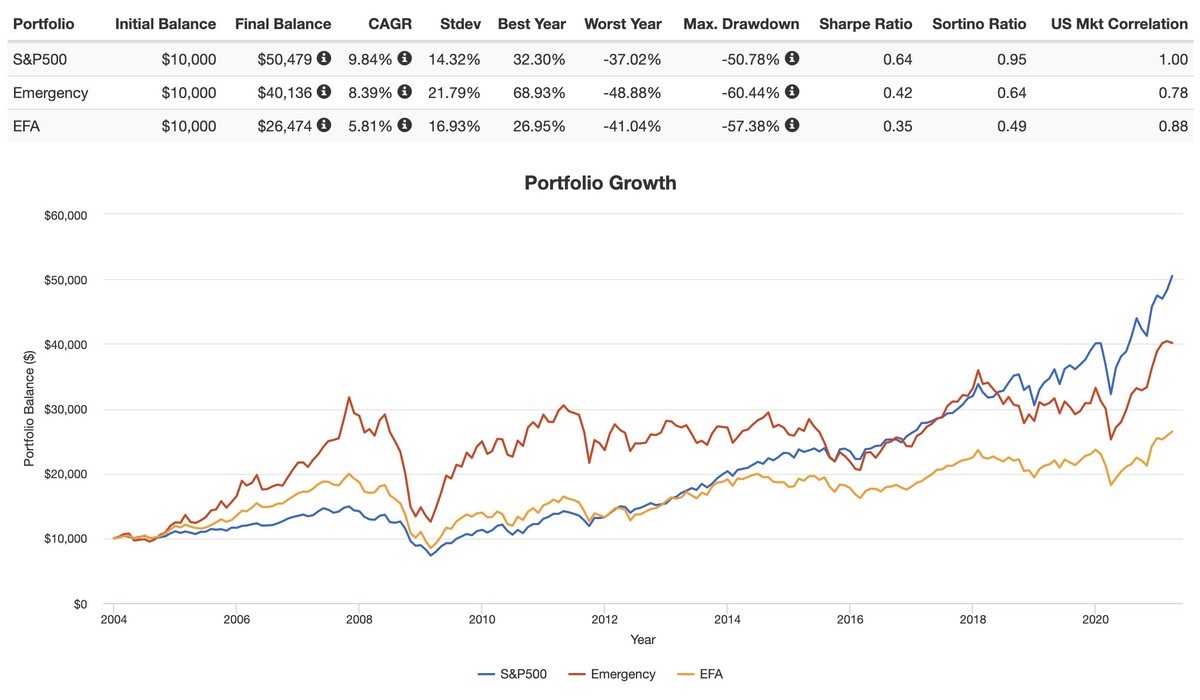The image size is (1200, 700).
Task: Click the 14.32% Stdev value
Action: (454, 60)
